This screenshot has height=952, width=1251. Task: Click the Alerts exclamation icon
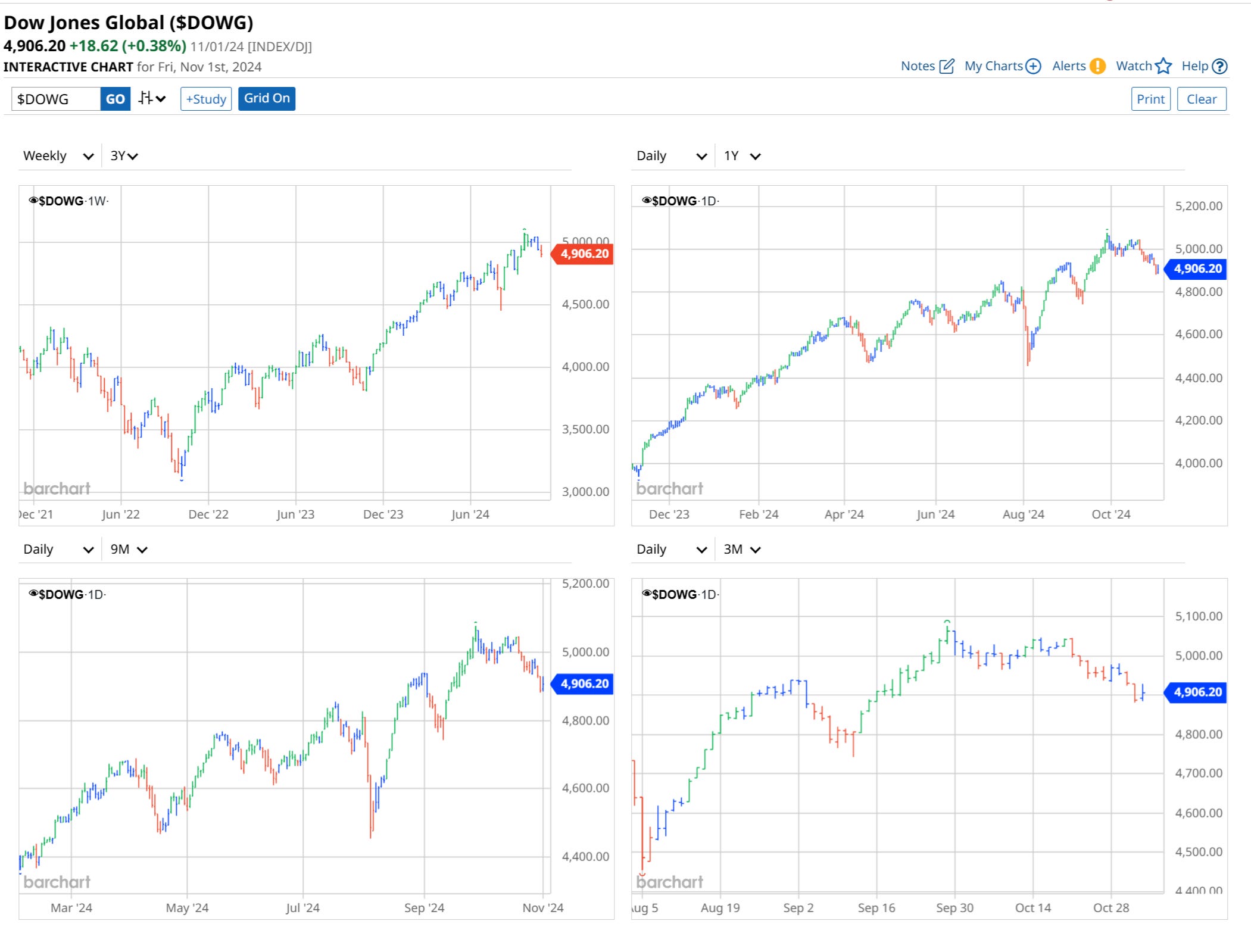(x=1097, y=66)
